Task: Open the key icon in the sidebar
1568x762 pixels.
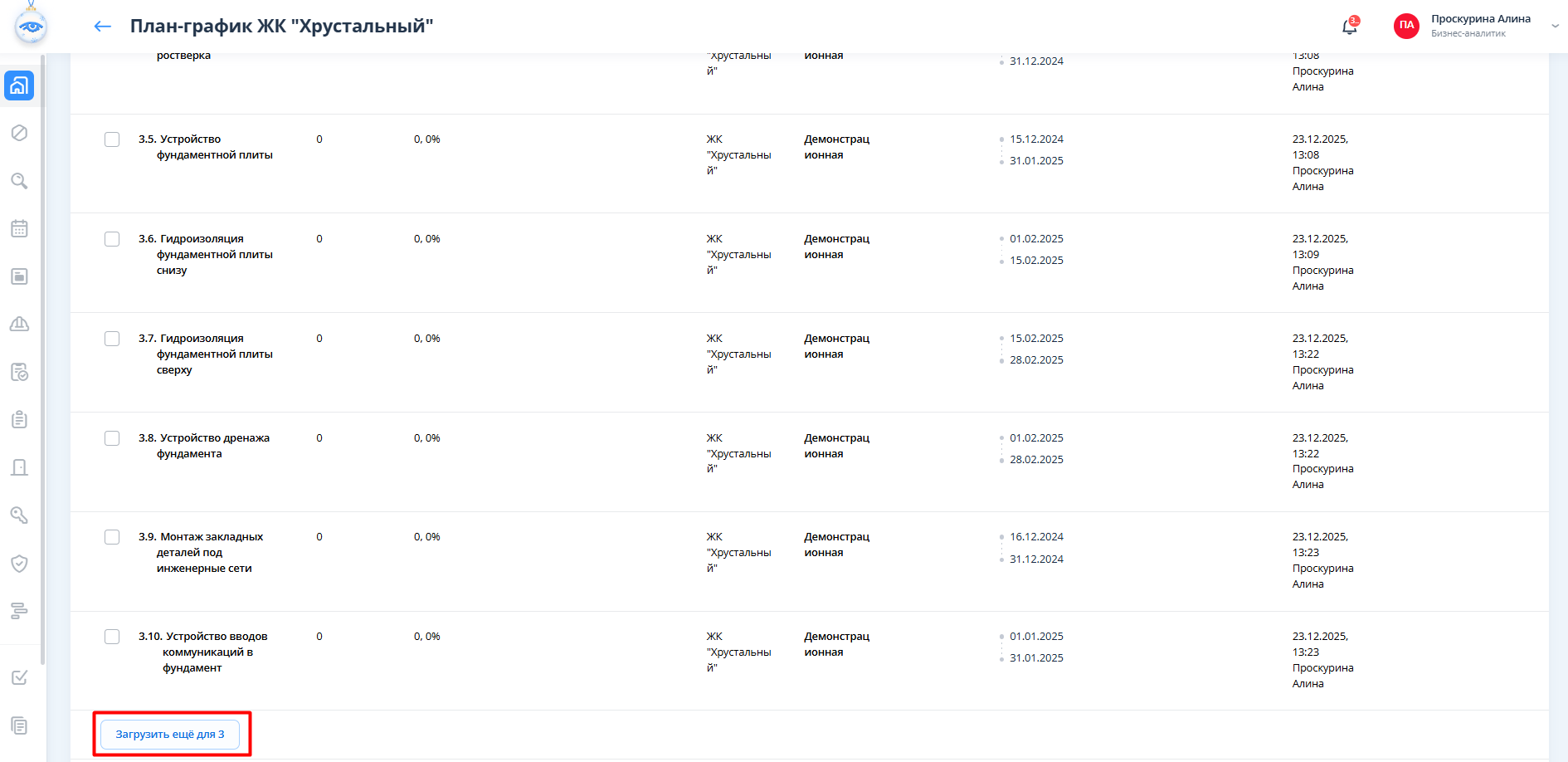Action: (19, 515)
